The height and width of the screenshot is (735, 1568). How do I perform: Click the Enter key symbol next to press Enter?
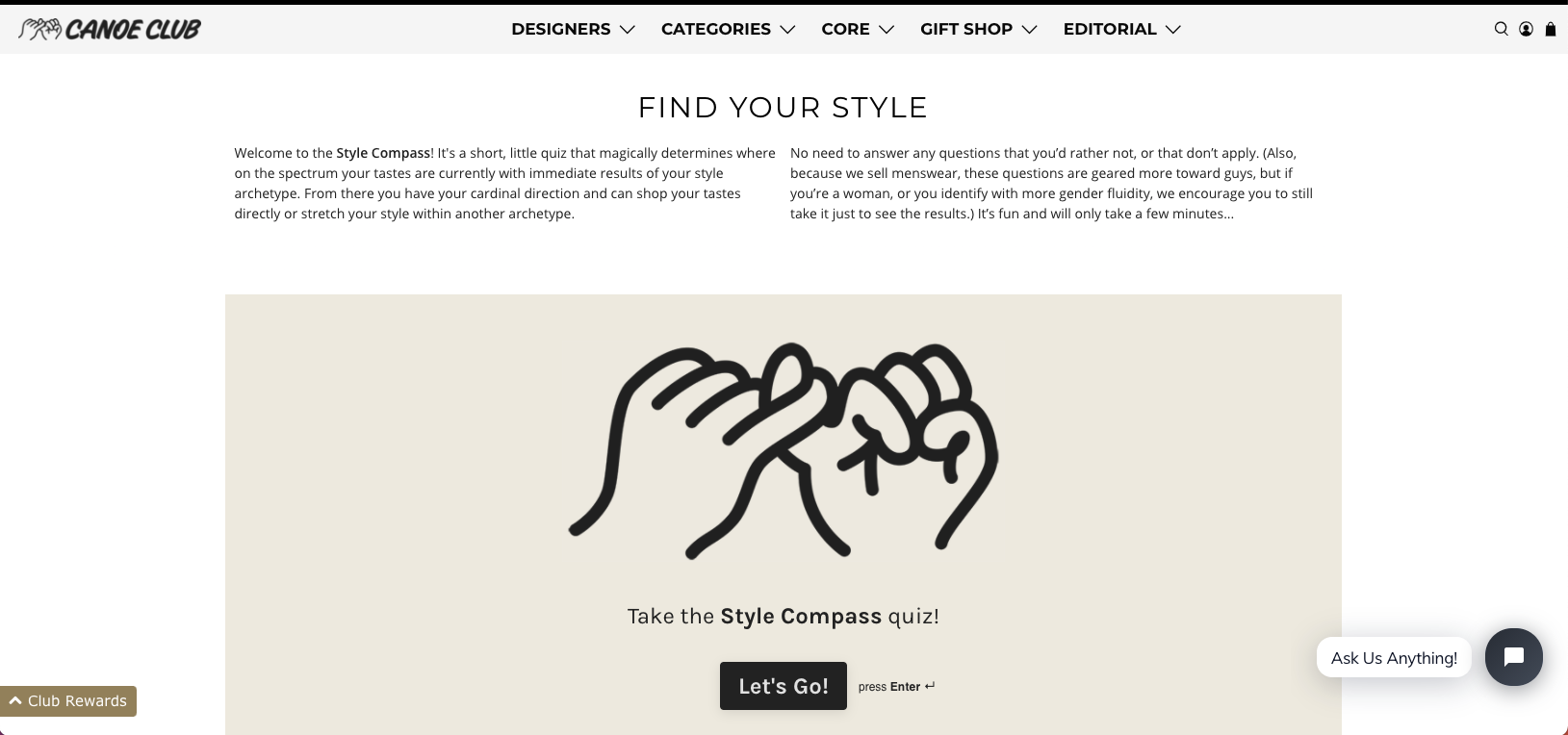point(928,686)
